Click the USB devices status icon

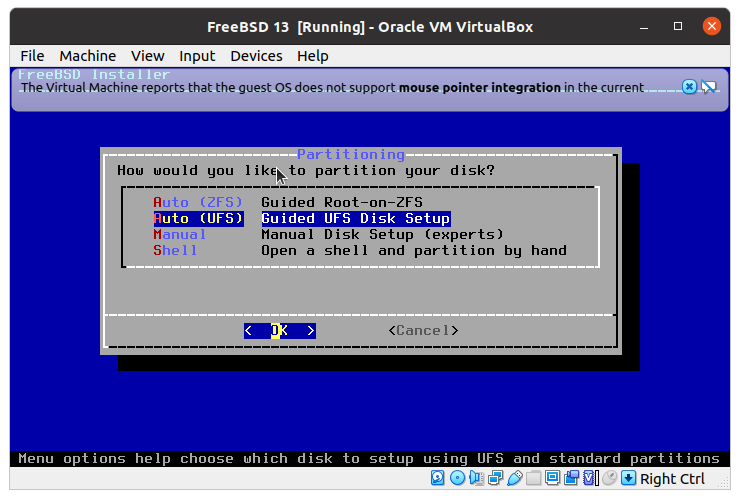514,478
